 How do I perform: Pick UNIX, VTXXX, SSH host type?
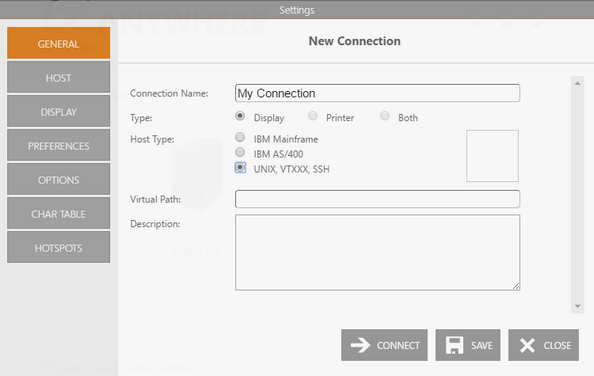click(x=240, y=167)
